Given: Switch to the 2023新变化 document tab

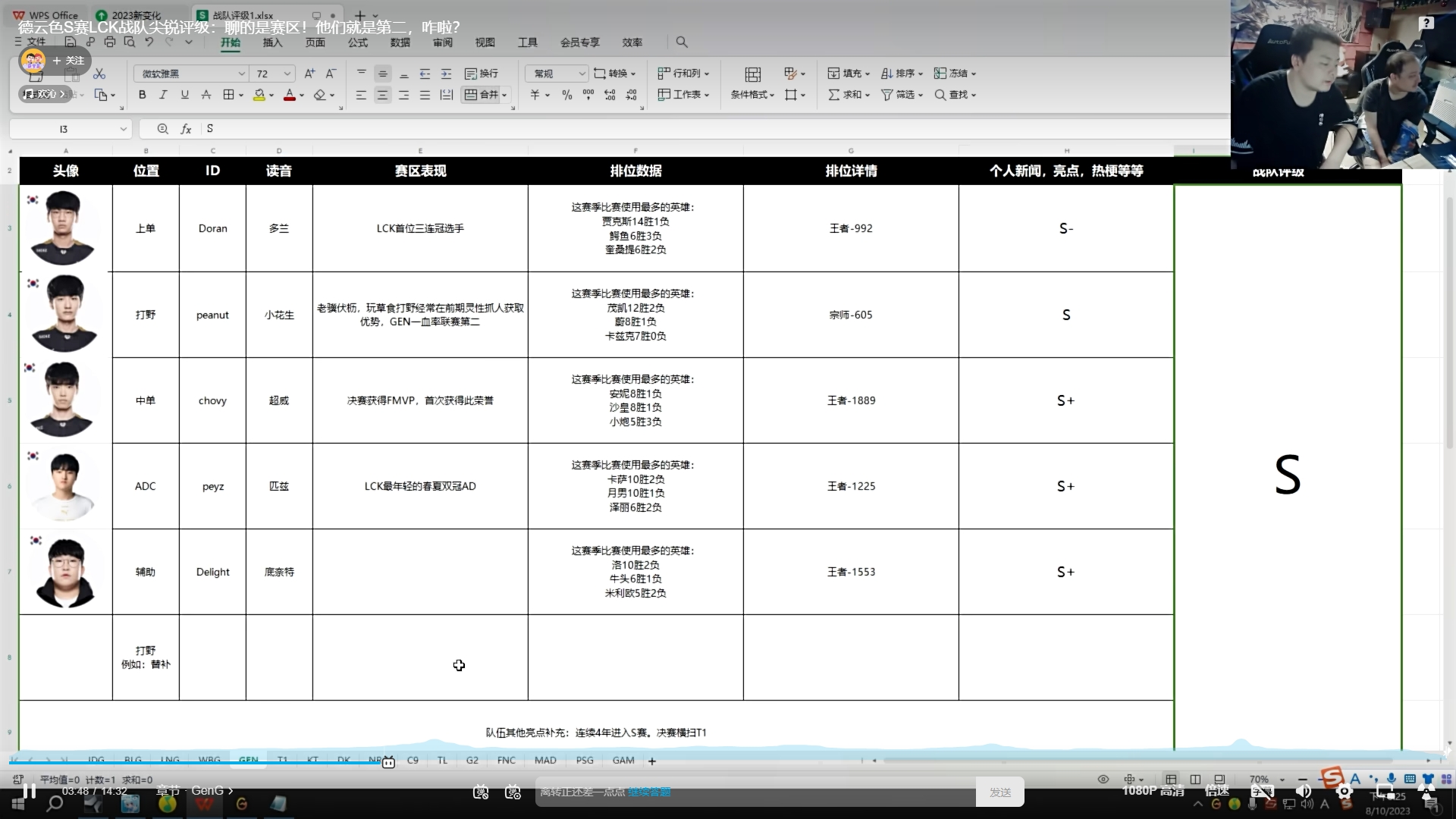Looking at the screenshot, I should click(135, 15).
